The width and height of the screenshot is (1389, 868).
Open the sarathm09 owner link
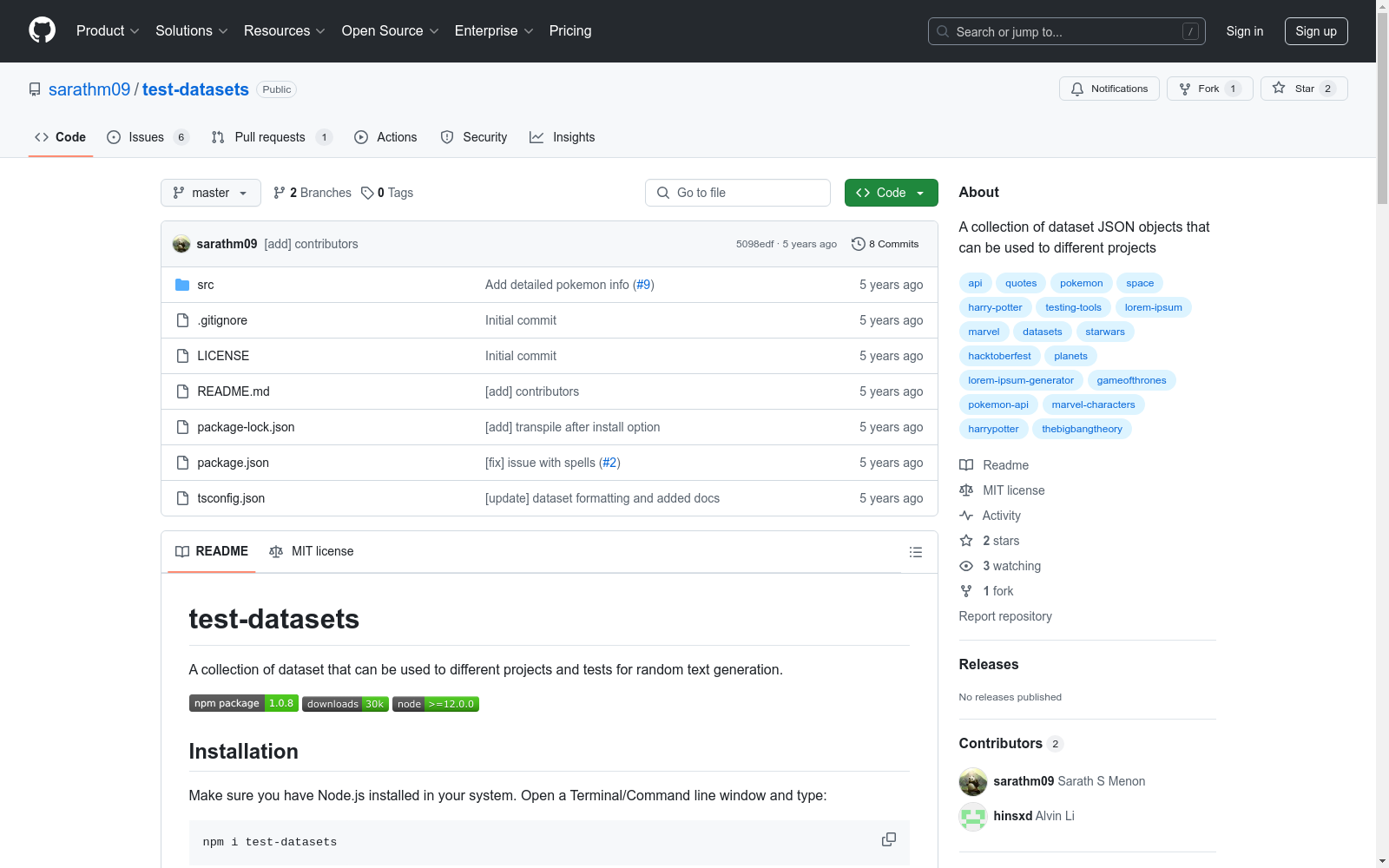click(89, 89)
